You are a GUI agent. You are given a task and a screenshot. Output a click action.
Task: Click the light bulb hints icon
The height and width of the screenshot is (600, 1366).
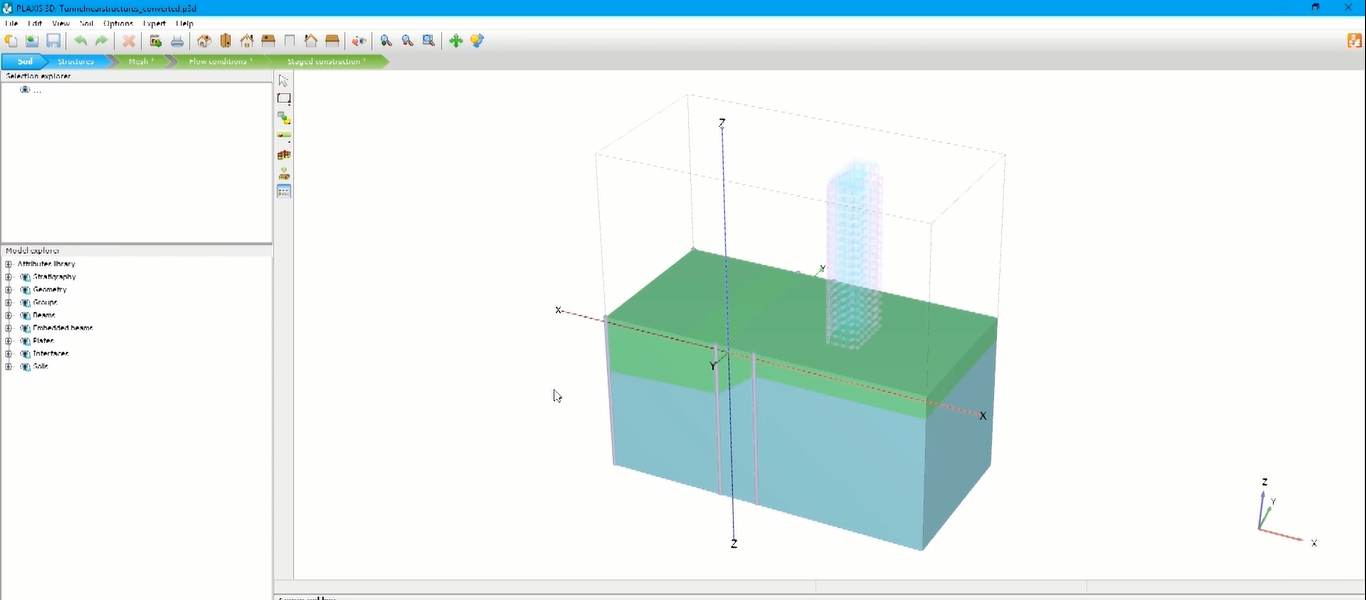(x=477, y=41)
